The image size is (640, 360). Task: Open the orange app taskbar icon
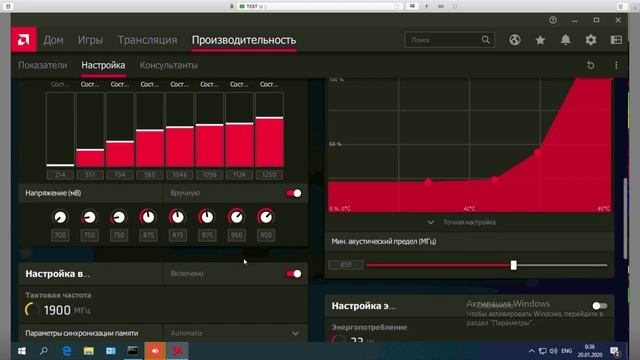(x=155, y=351)
